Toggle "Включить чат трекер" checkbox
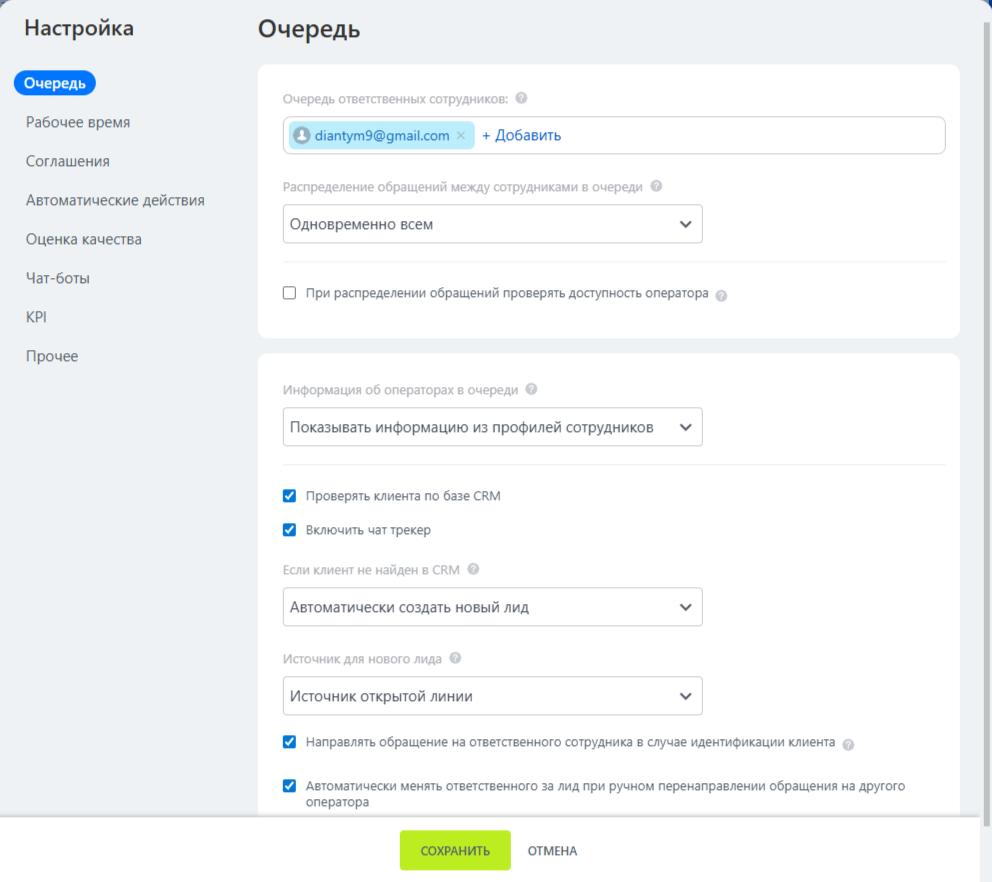Viewport: 992px width, 882px height. [290, 530]
